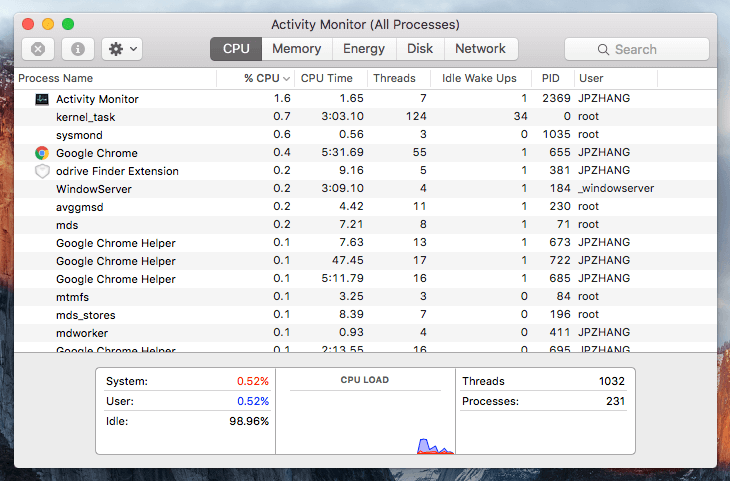Switch to the CPU tab

236,49
